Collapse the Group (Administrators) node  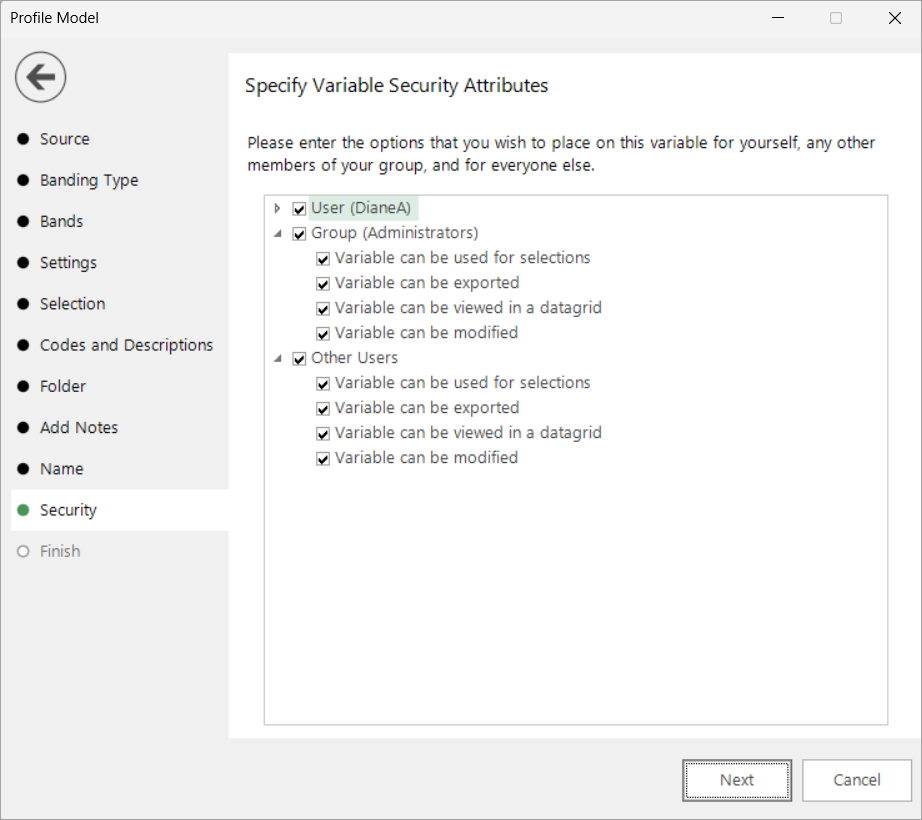[278, 233]
